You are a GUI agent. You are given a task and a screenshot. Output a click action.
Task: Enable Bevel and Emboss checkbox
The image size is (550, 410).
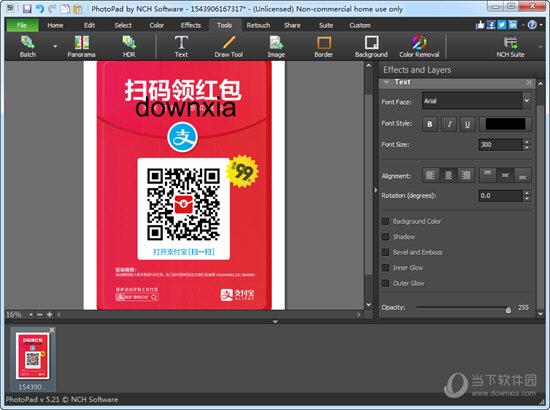coord(385,252)
